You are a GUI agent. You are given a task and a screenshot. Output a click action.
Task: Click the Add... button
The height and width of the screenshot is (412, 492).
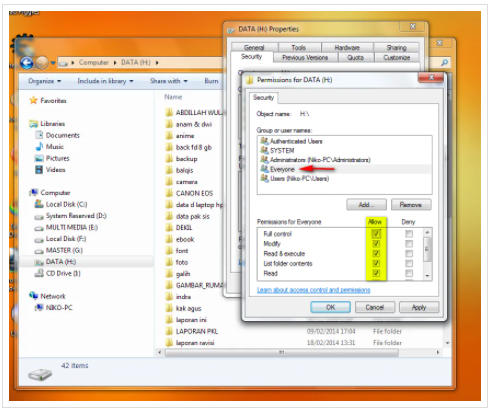(x=366, y=205)
